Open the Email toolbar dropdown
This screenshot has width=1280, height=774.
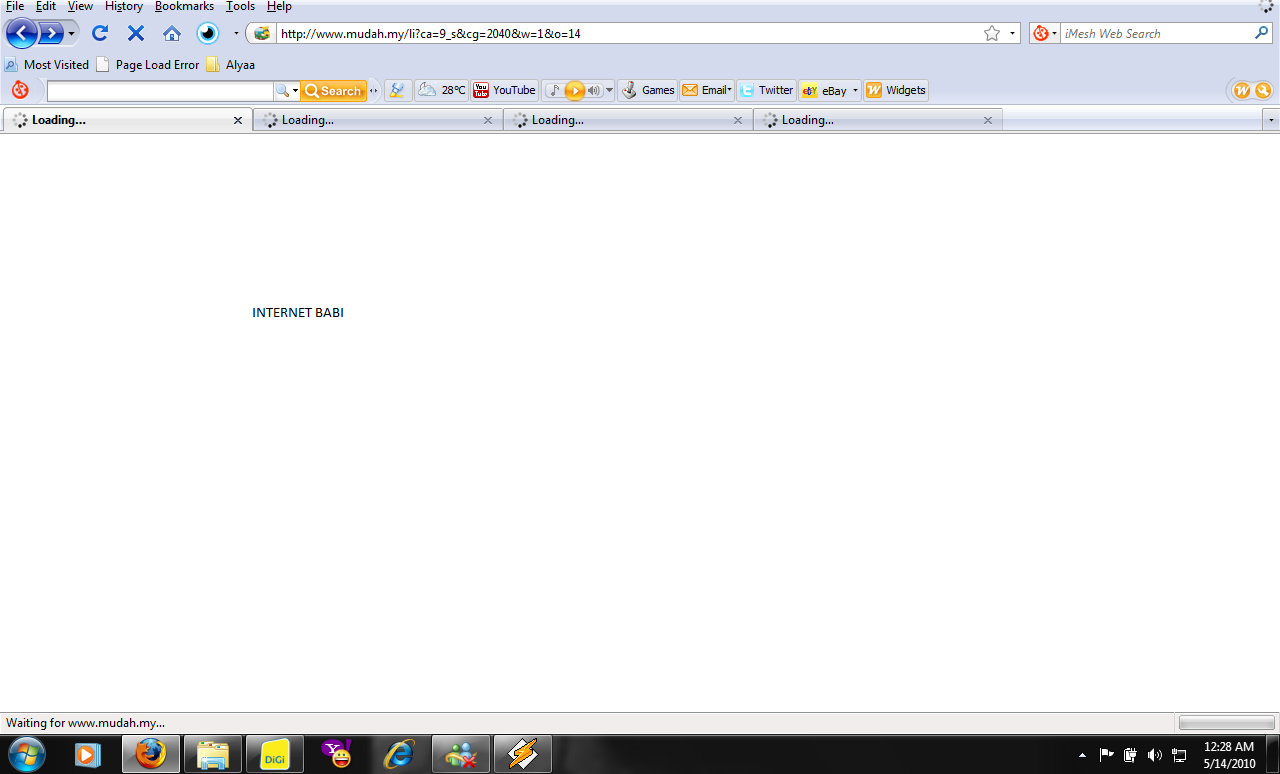coord(707,90)
